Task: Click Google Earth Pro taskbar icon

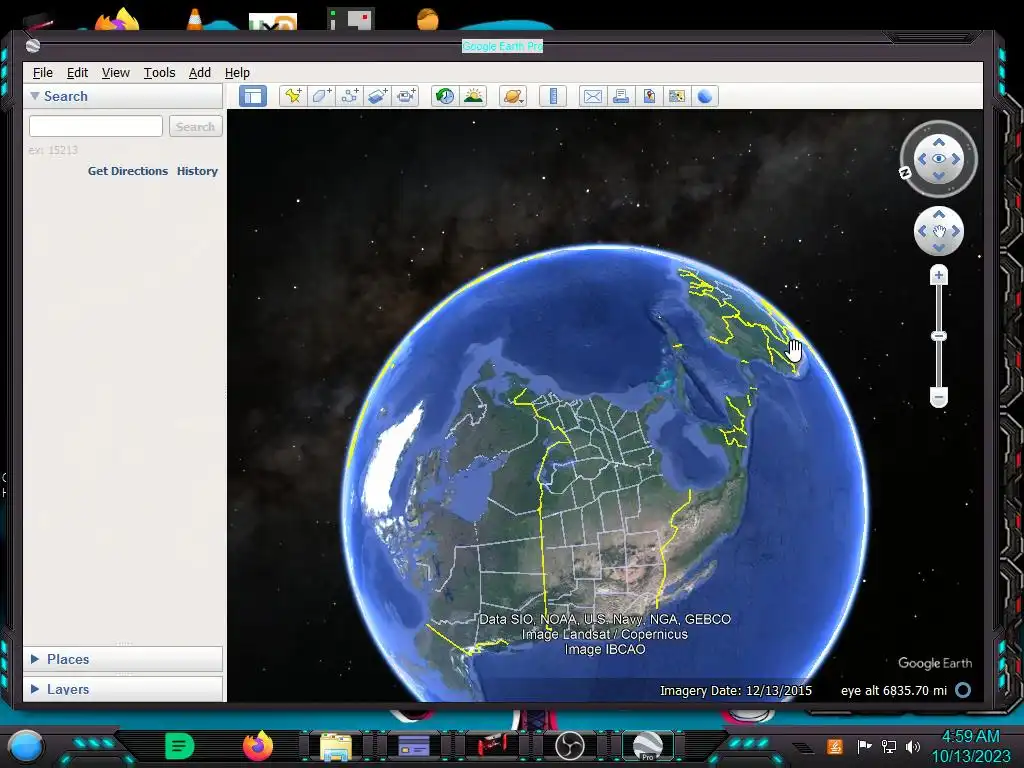Action: 647,746
